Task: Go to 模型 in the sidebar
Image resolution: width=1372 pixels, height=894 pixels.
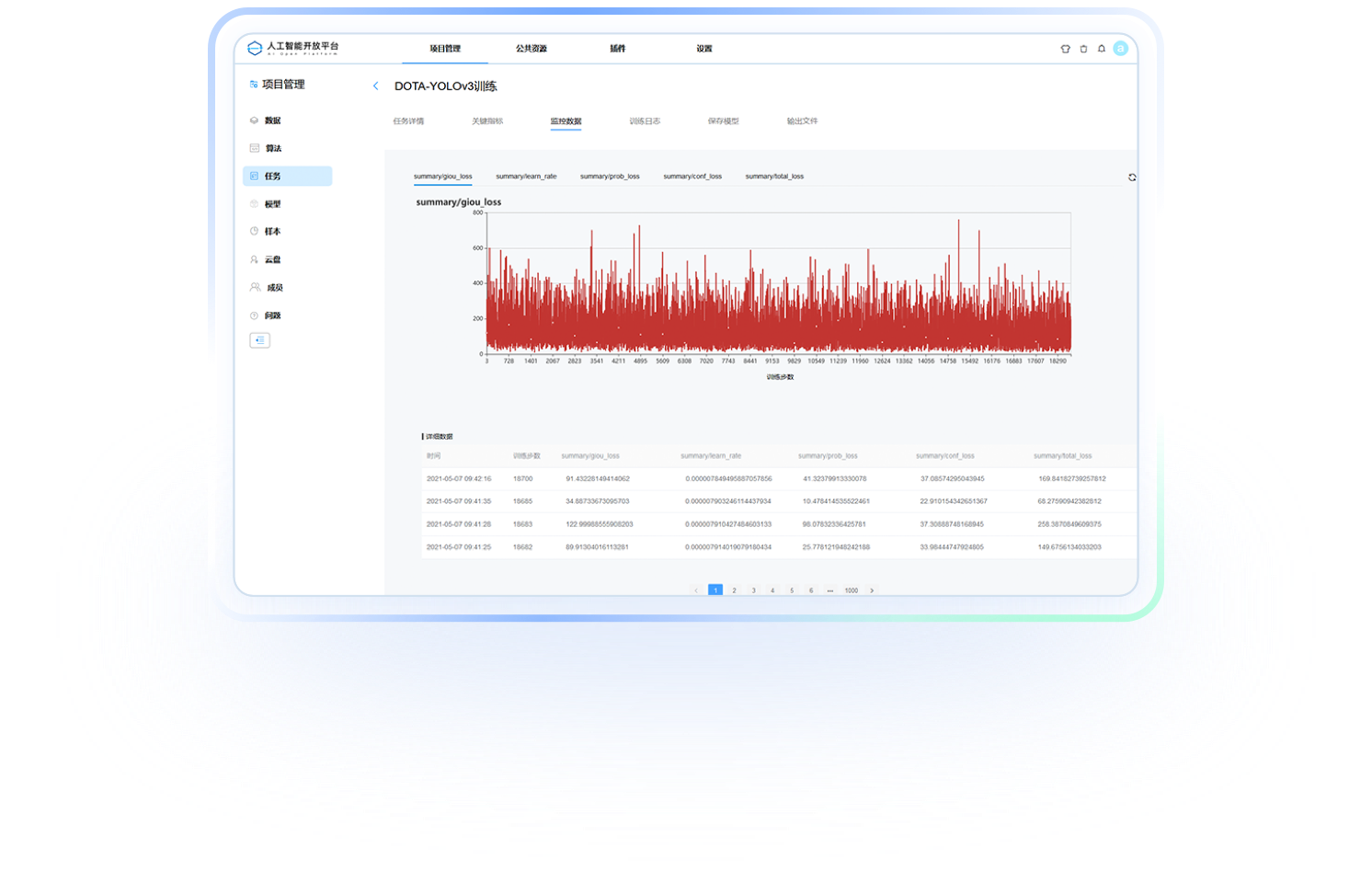Action: pos(272,204)
